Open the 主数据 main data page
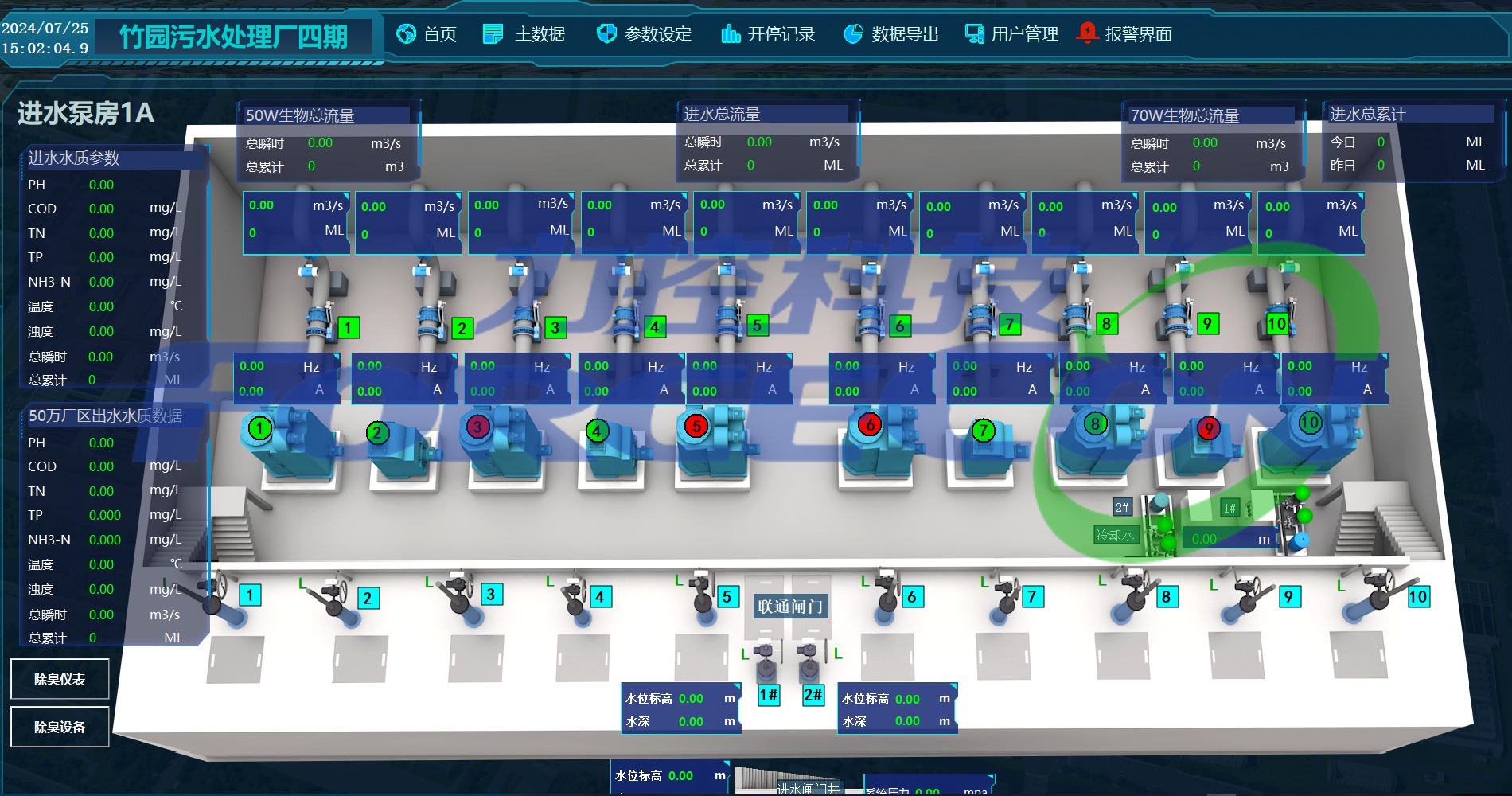This screenshot has width=1512, height=796. 524,34
